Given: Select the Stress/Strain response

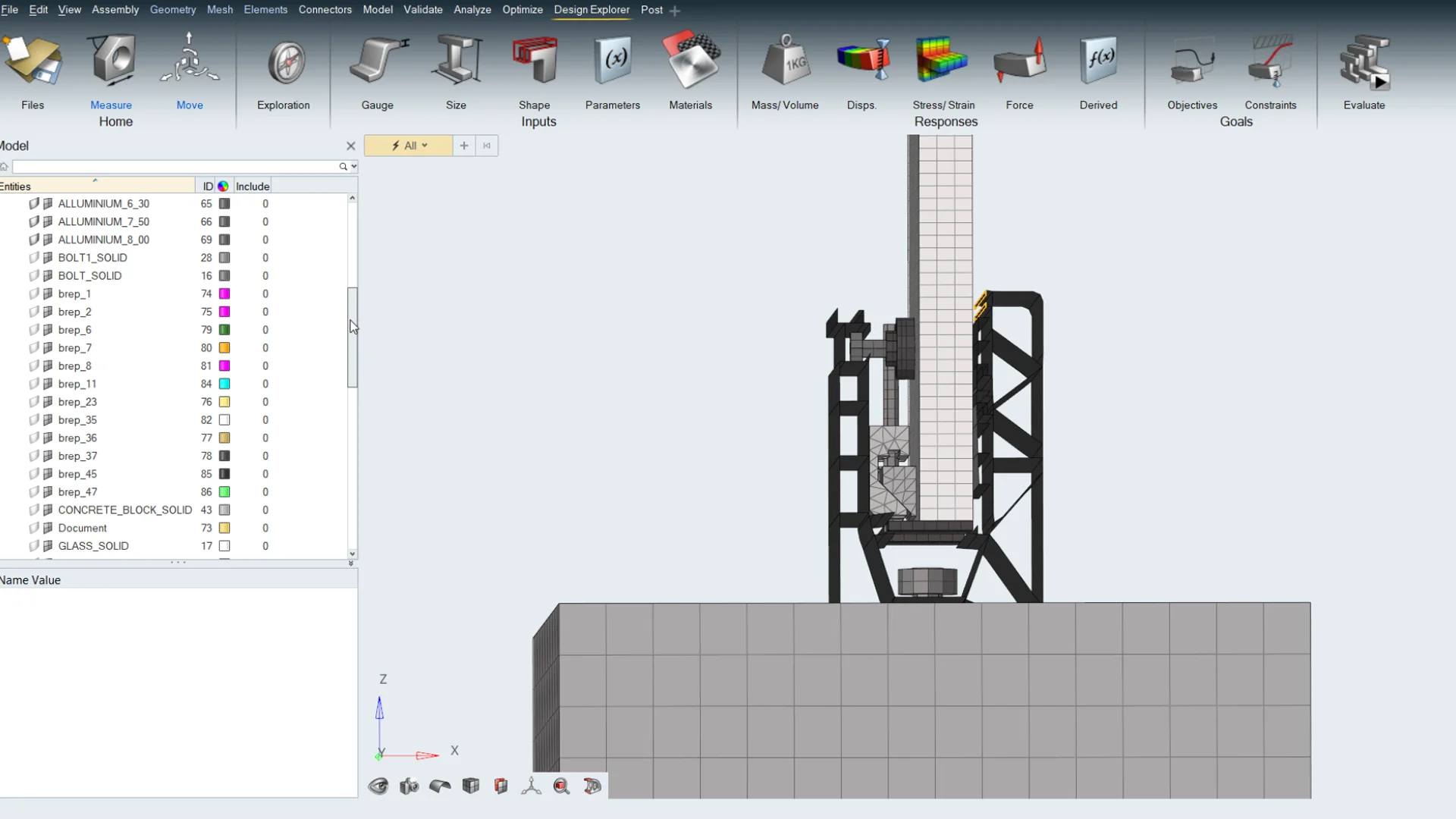Looking at the screenshot, I should click(x=942, y=61).
